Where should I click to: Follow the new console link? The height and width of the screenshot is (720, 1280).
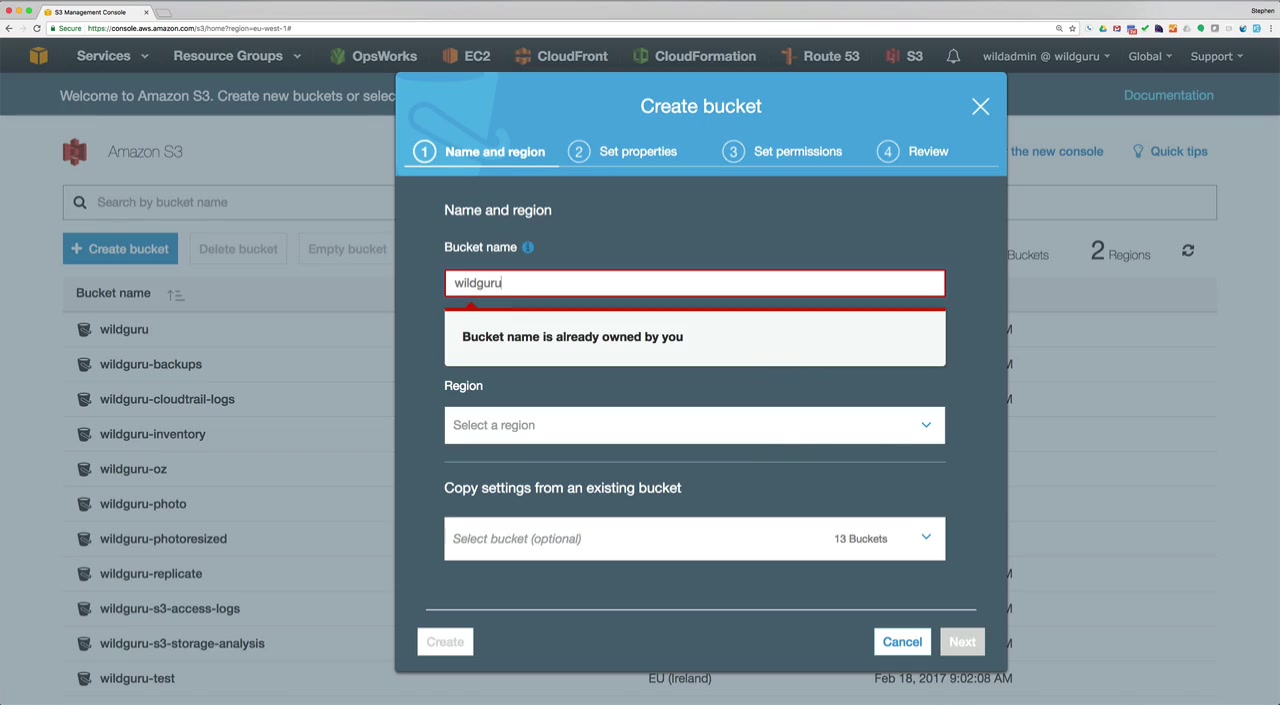click(1056, 151)
